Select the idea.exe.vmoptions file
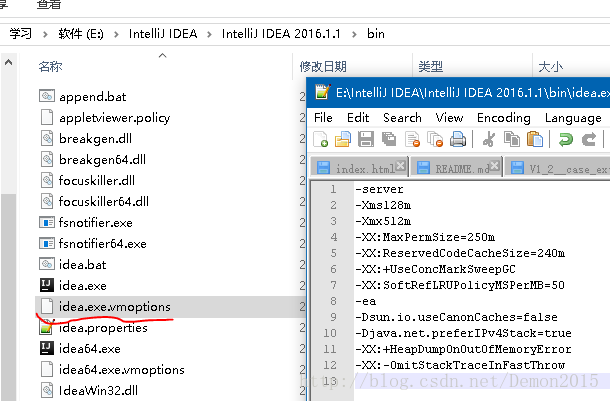Screen dimensions: 610x401 [170, 306]
